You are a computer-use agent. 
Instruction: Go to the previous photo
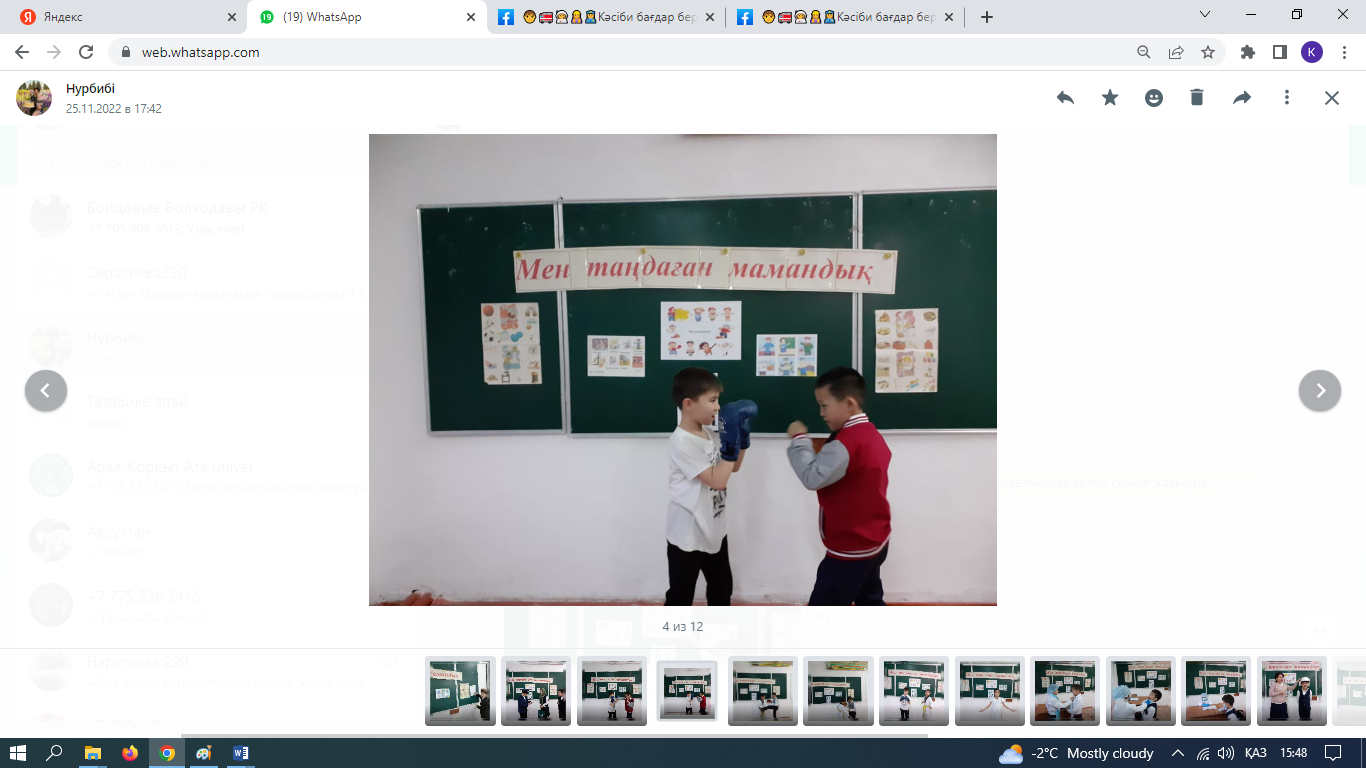(46, 391)
